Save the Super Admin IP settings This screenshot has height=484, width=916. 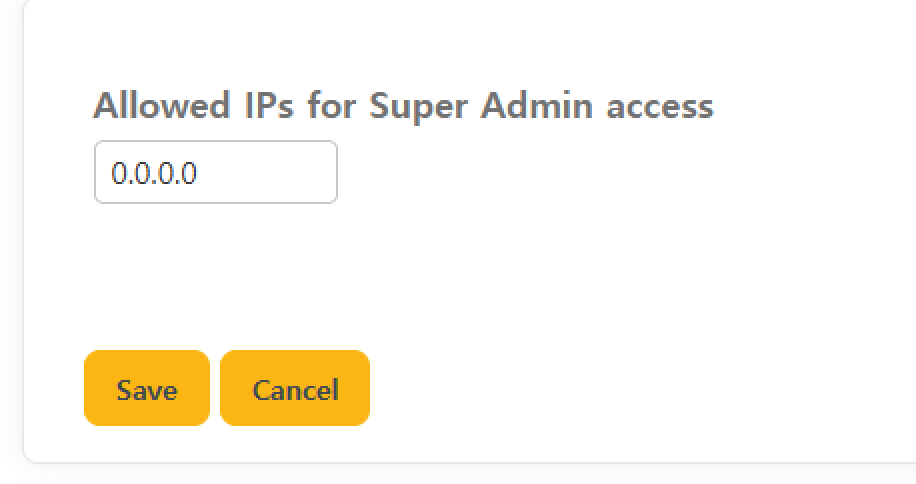pos(147,388)
